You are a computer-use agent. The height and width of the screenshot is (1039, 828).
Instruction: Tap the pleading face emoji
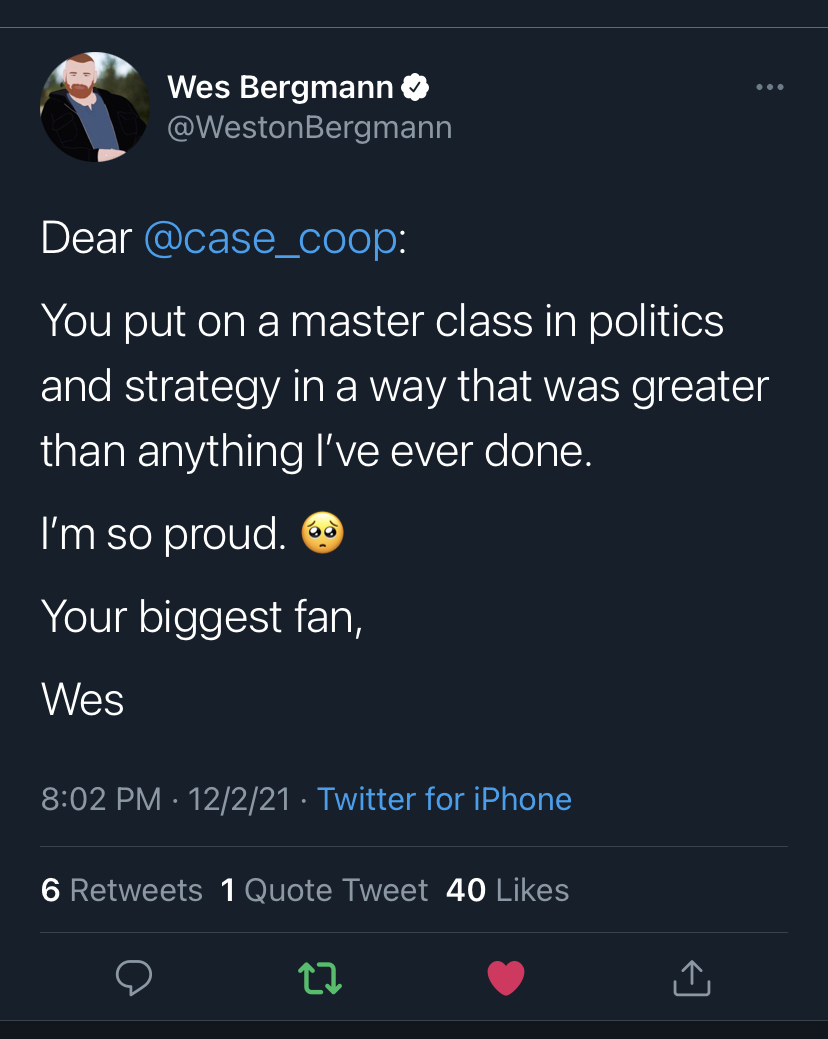click(323, 533)
